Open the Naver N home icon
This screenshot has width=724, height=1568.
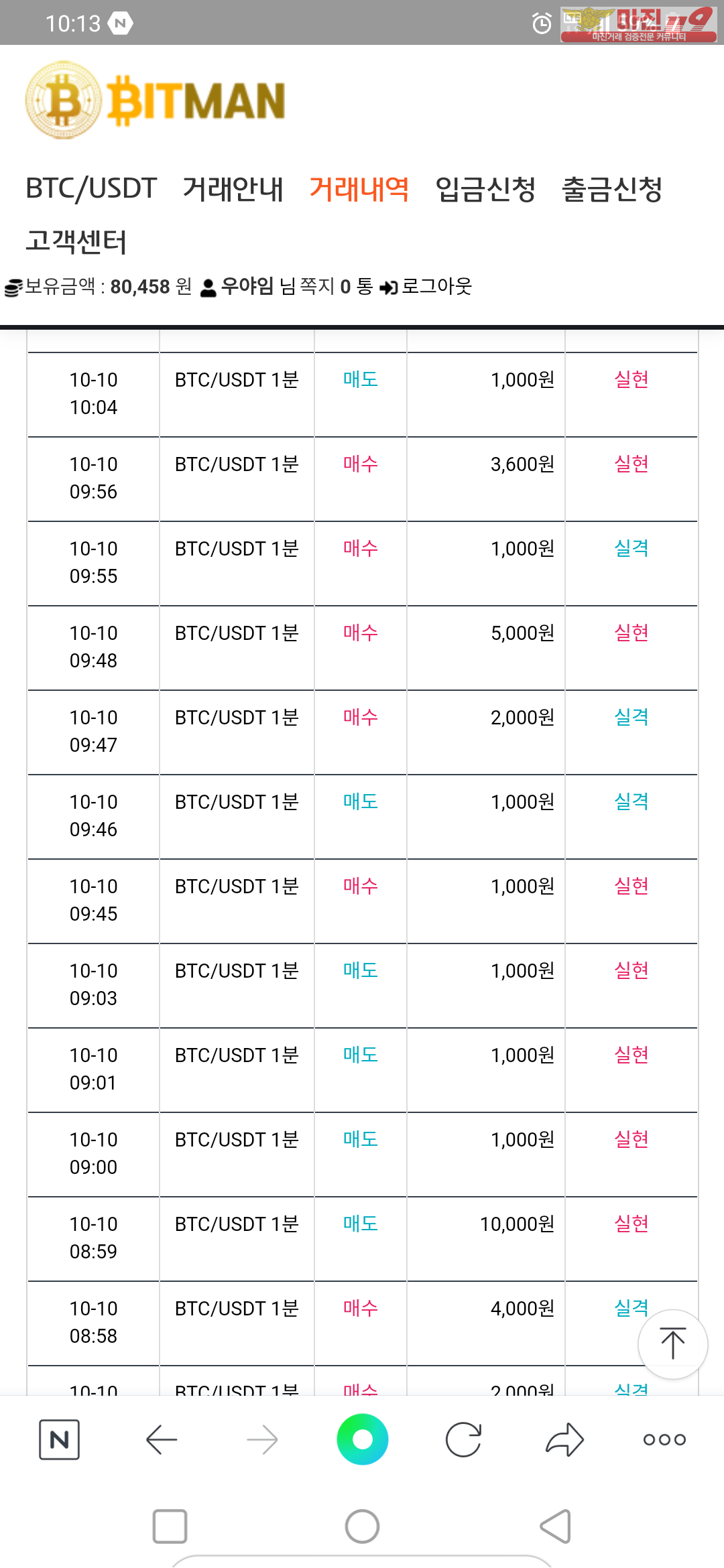pyautogui.click(x=60, y=1439)
